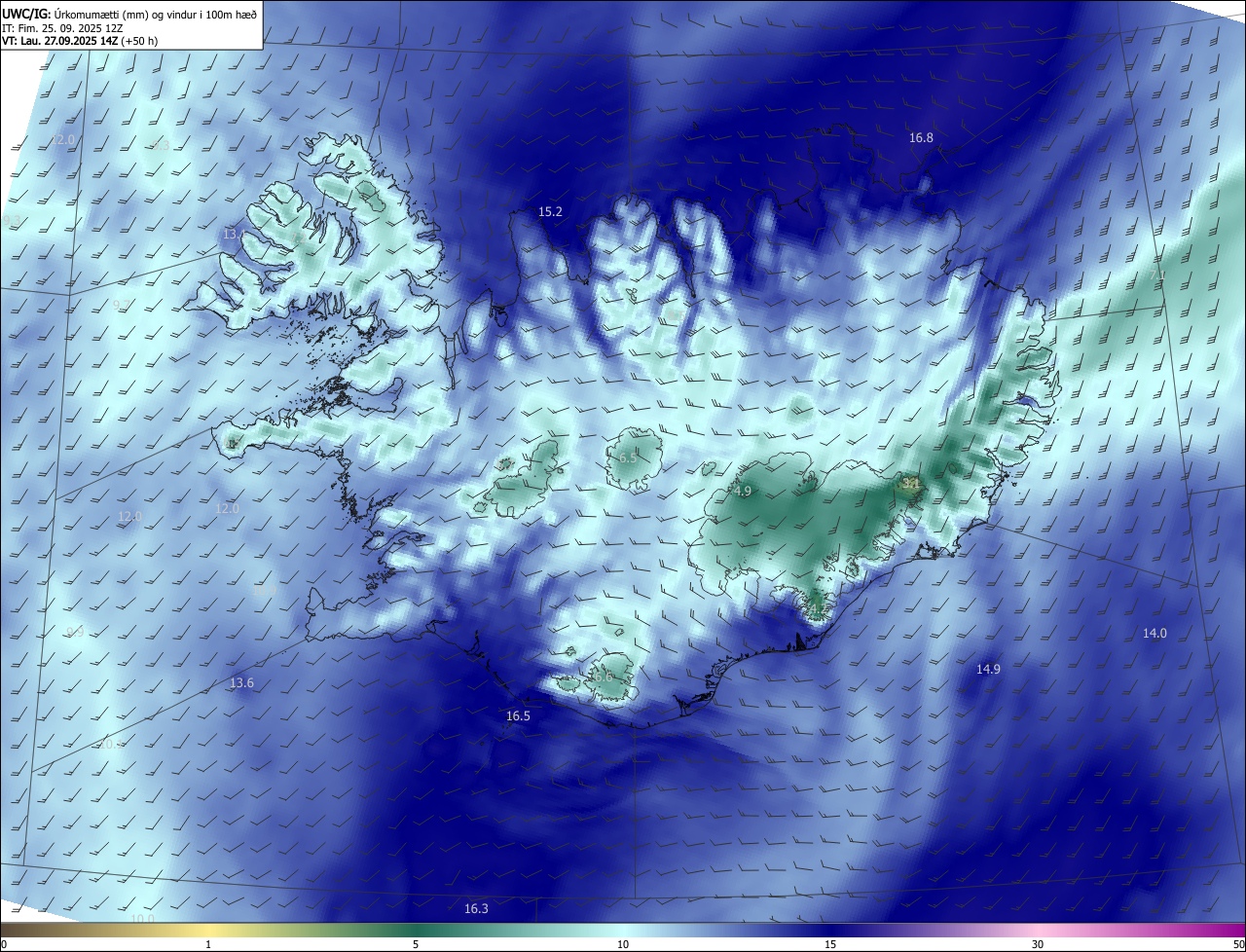Screen dimensions: 1246x952
Task: Click the color scale tick label 0
Action: (x=3, y=944)
